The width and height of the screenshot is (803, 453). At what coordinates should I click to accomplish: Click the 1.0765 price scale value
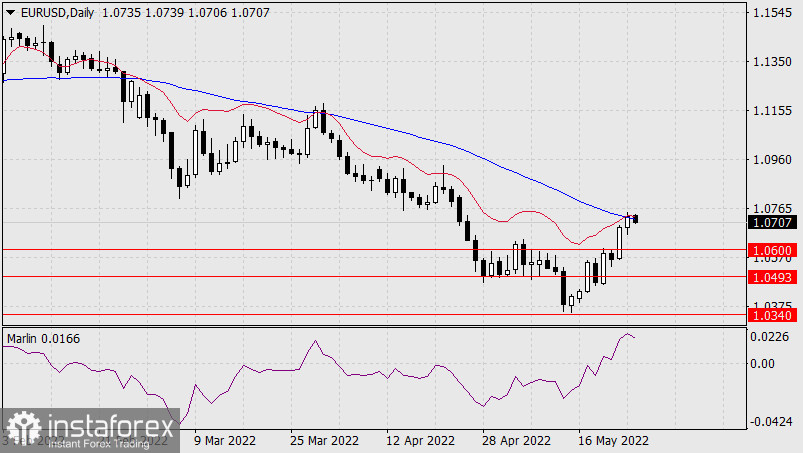tap(773, 209)
